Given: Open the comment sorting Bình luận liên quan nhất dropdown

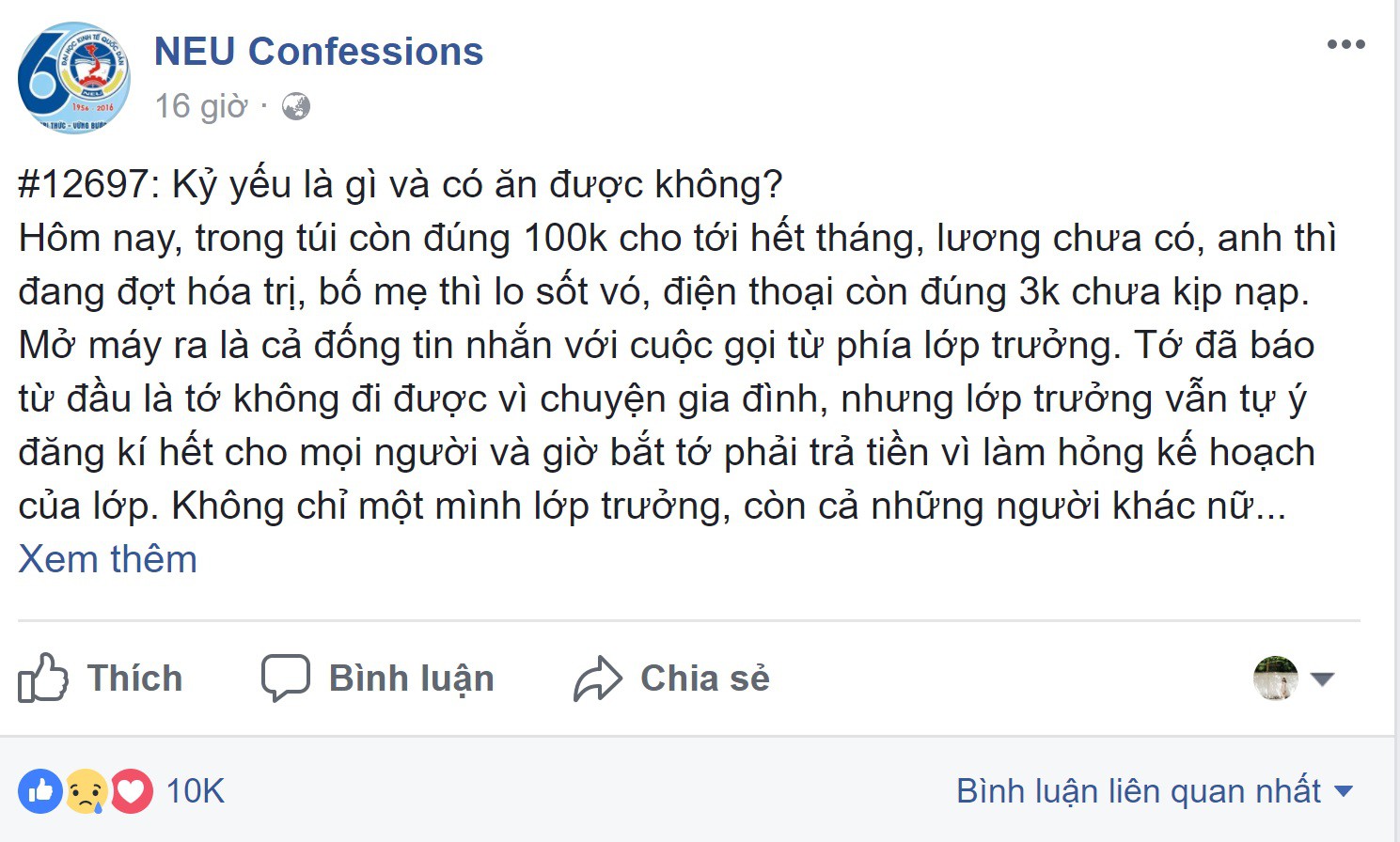Looking at the screenshot, I should [x=1151, y=790].
